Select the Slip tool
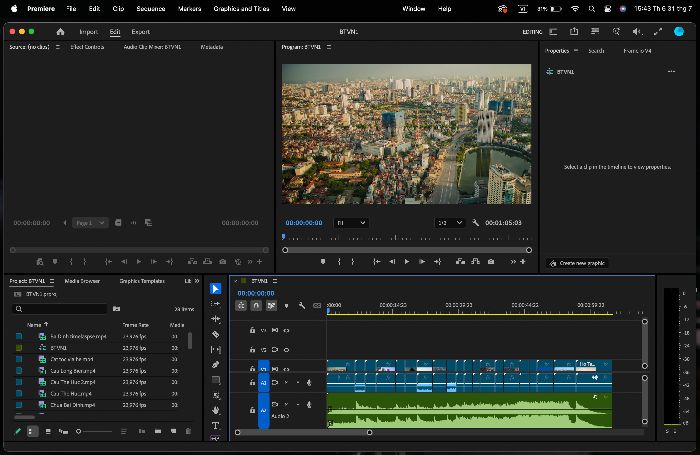This screenshot has height=455, width=700. [x=215, y=350]
